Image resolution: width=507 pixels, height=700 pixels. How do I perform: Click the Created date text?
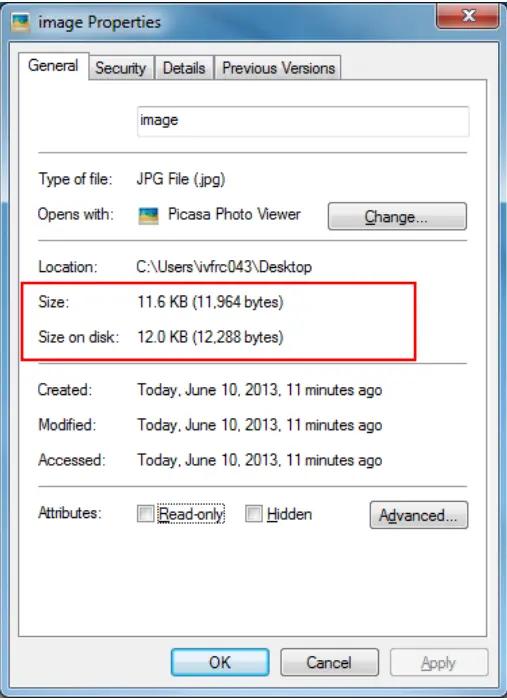260,390
